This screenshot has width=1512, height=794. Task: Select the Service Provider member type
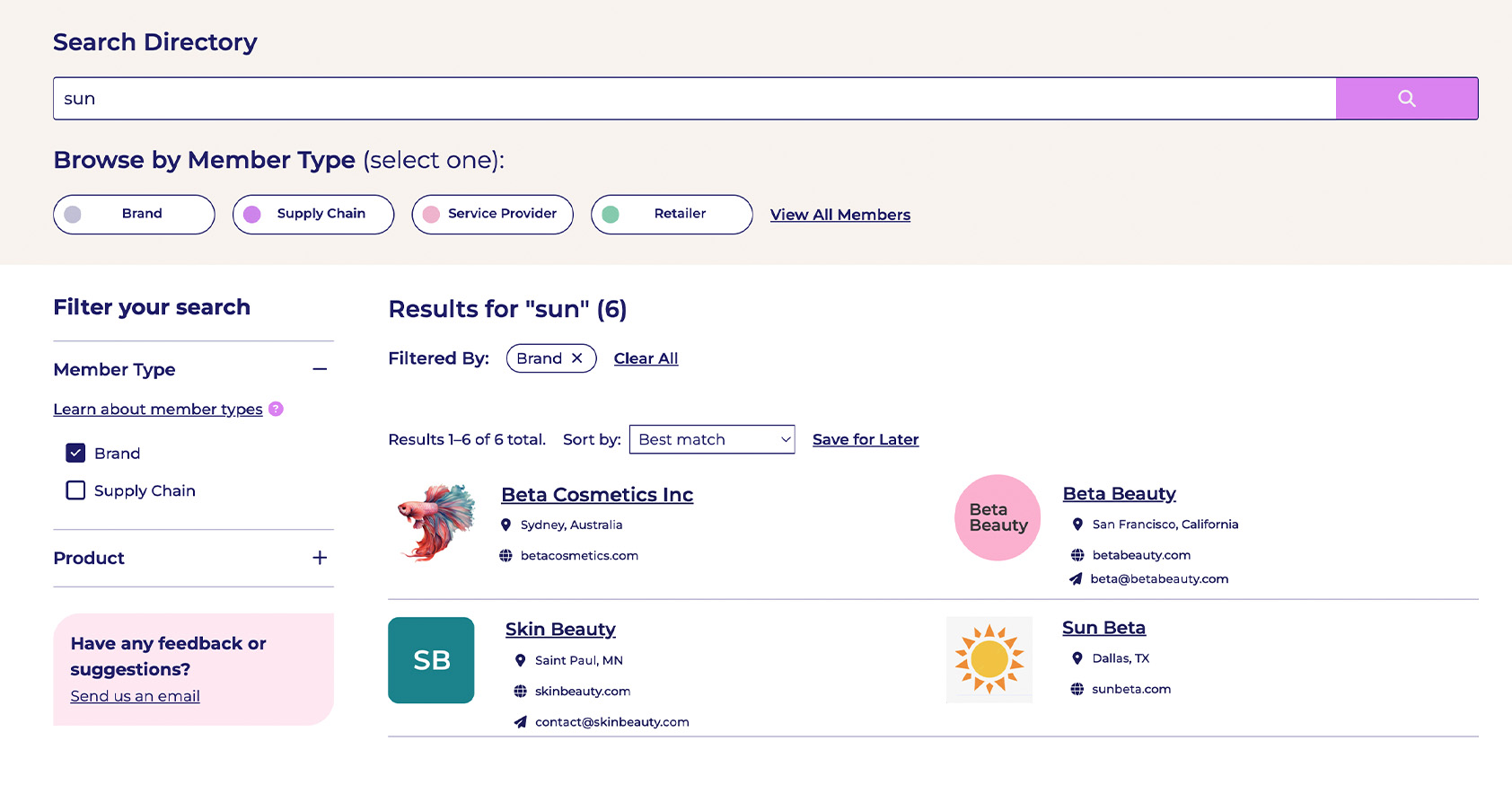click(492, 215)
